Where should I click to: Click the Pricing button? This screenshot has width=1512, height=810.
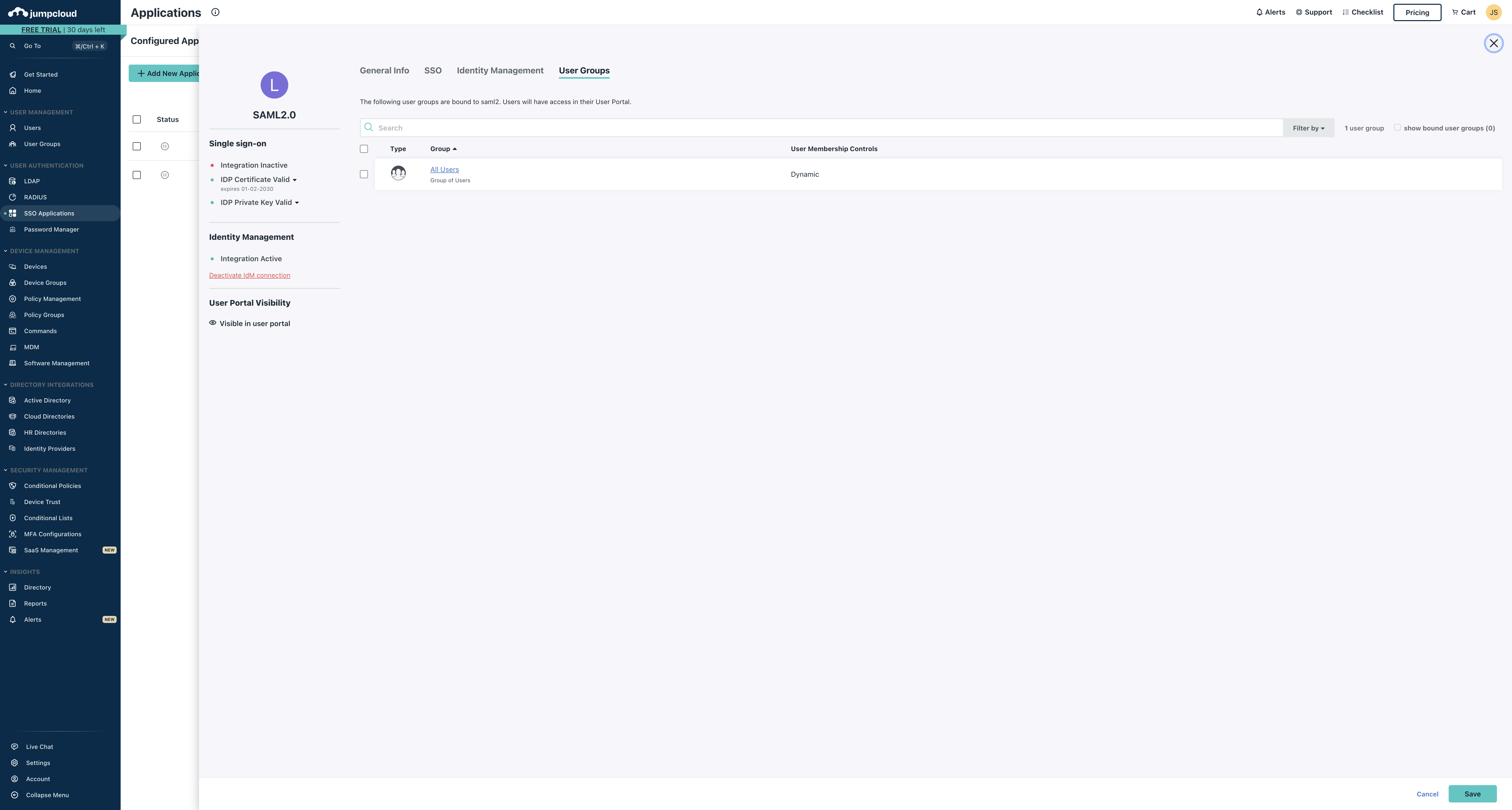1417,12
